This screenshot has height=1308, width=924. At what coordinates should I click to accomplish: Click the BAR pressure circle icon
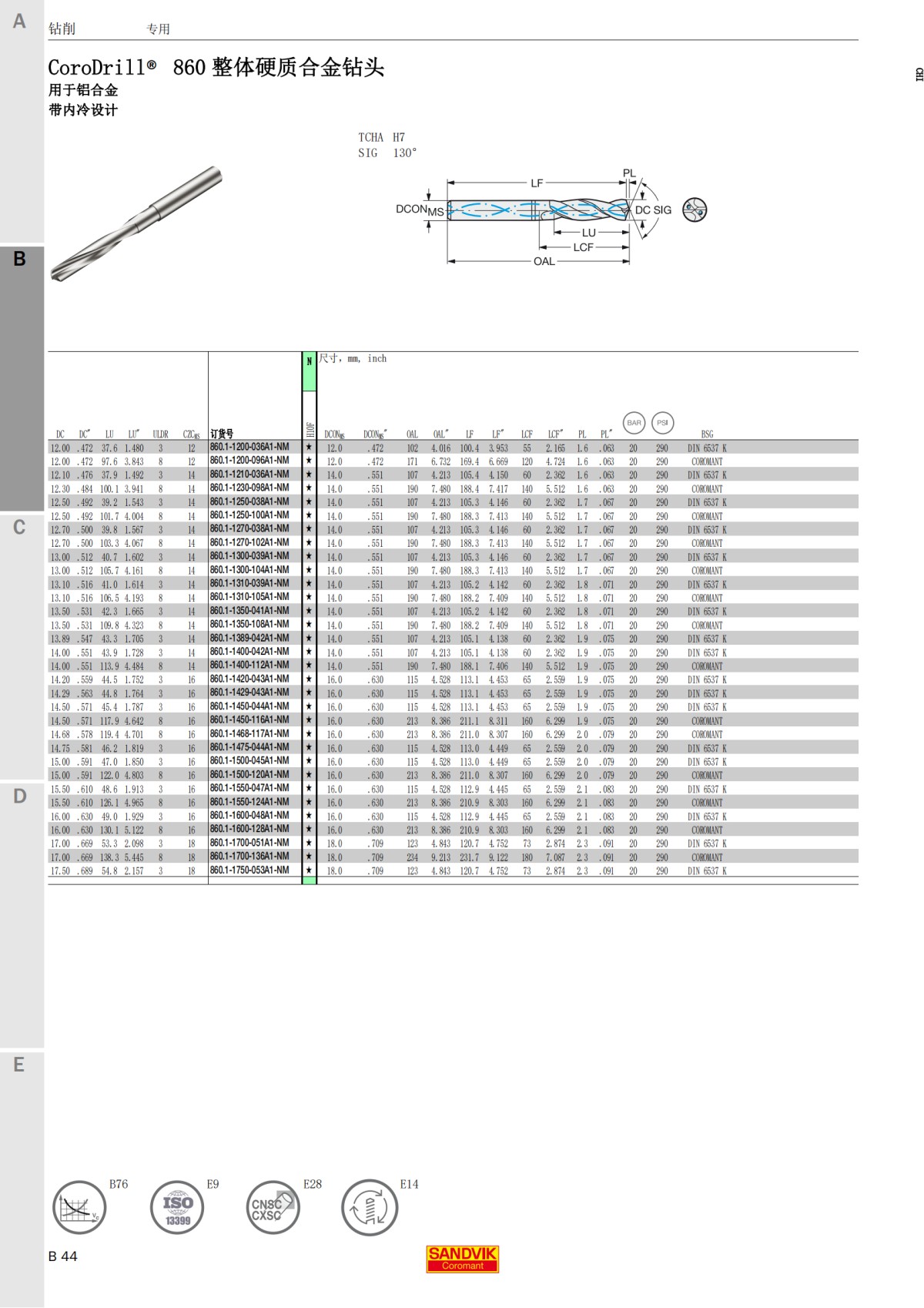[x=634, y=423]
